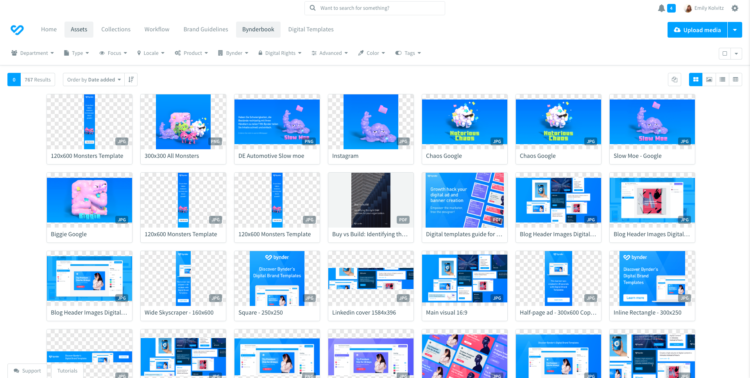This screenshot has width=750, height=378.
Task: Switch to grid view icon
Action: (695, 79)
